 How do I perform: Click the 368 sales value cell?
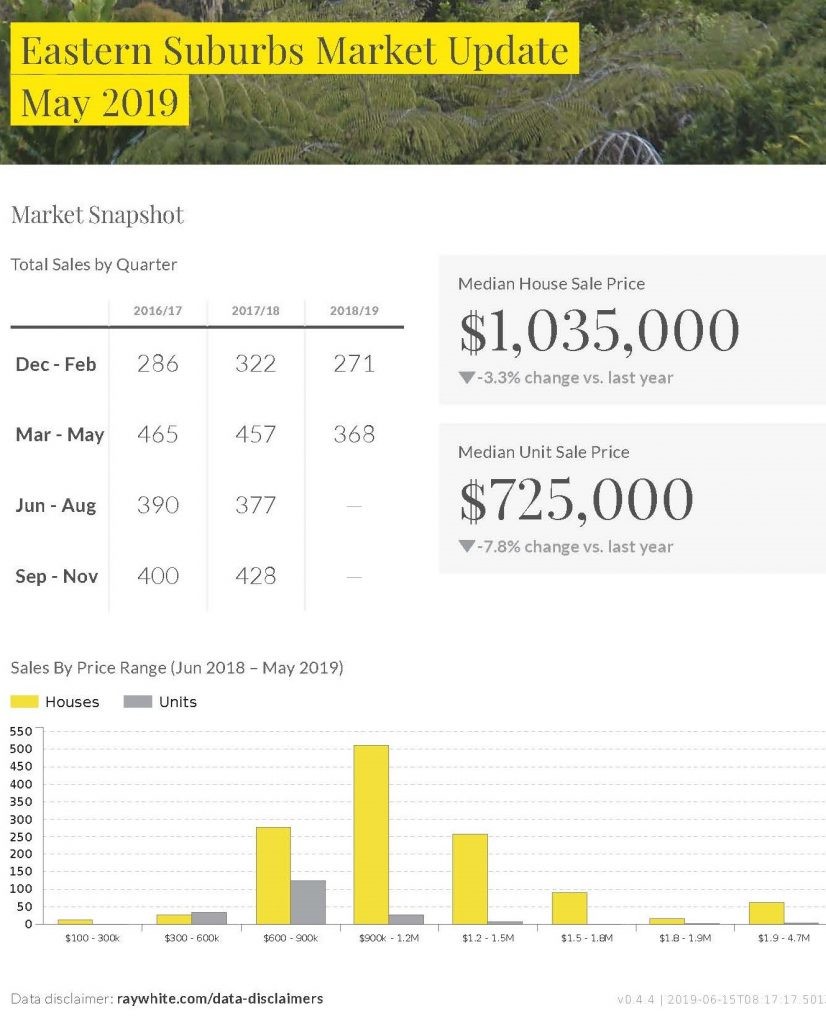[x=354, y=435]
